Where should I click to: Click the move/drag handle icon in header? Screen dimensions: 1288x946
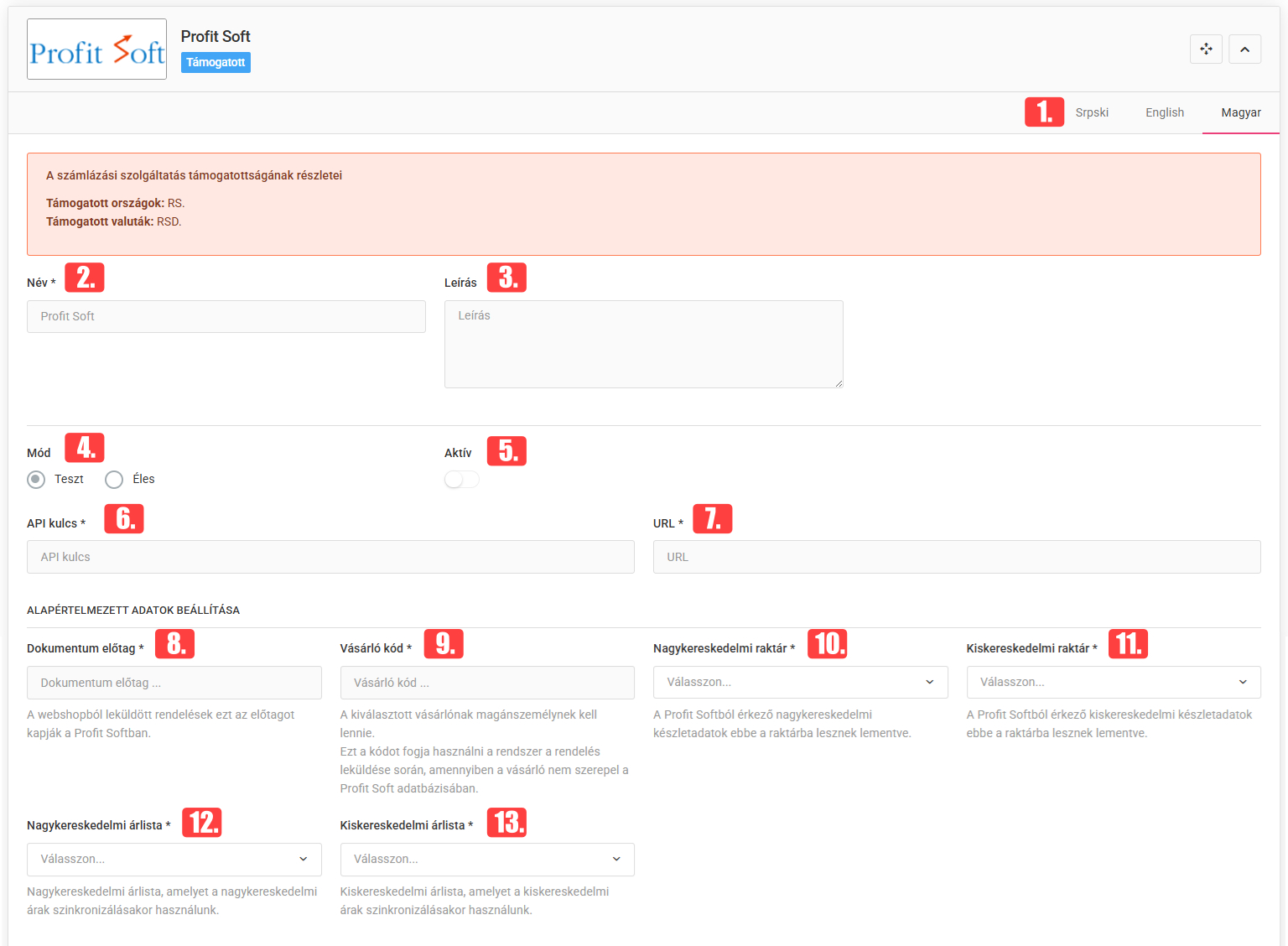1206,49
